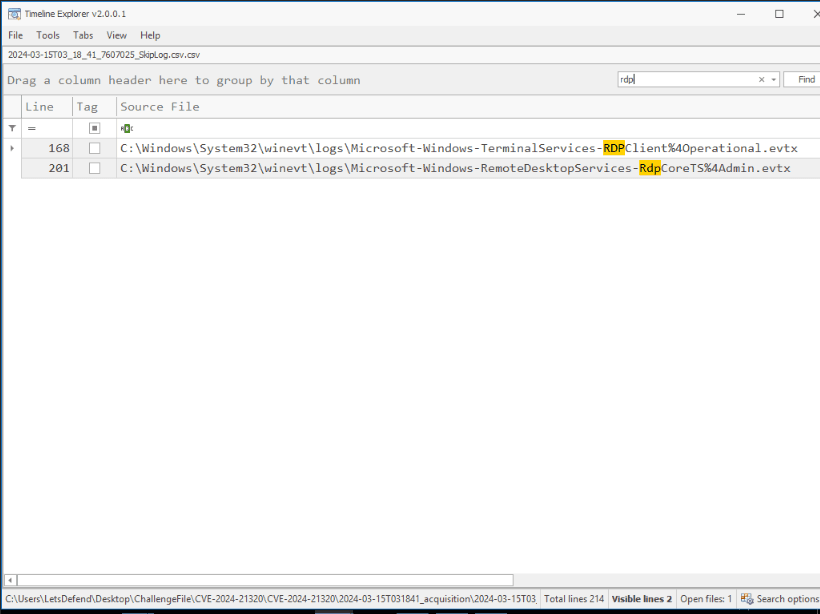The height and width of the screenshot is (614, 820).
Task: Click the file path in the status bar
Action: point(271,599)
